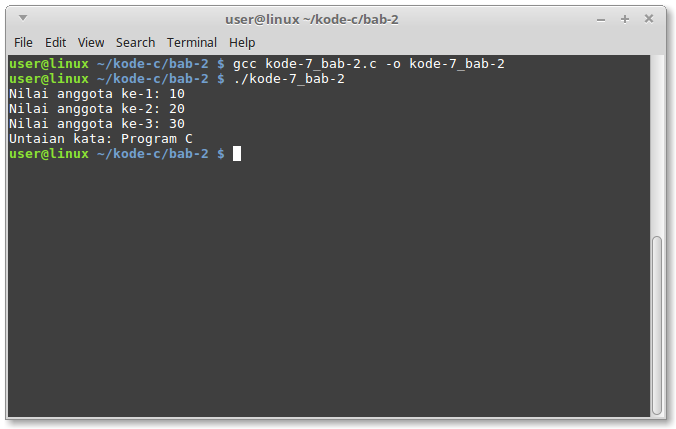Click the 'Untaian kata: Program C' output line
Viewport: 676px width, 429px height.
101,139
